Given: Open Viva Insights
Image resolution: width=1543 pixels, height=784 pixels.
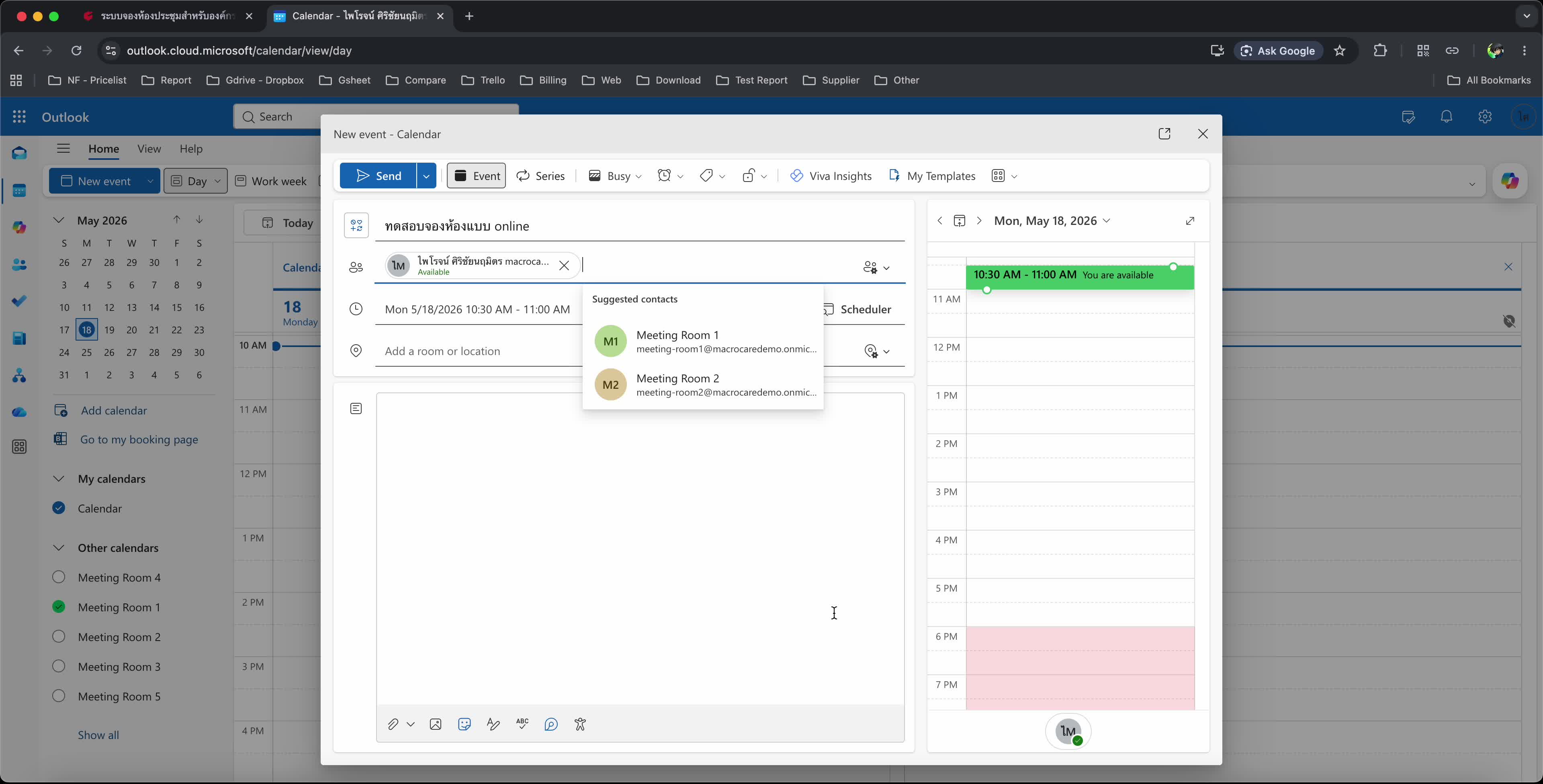Looking at the screenshot, I should pyautogui.click(x=831, y=176).
